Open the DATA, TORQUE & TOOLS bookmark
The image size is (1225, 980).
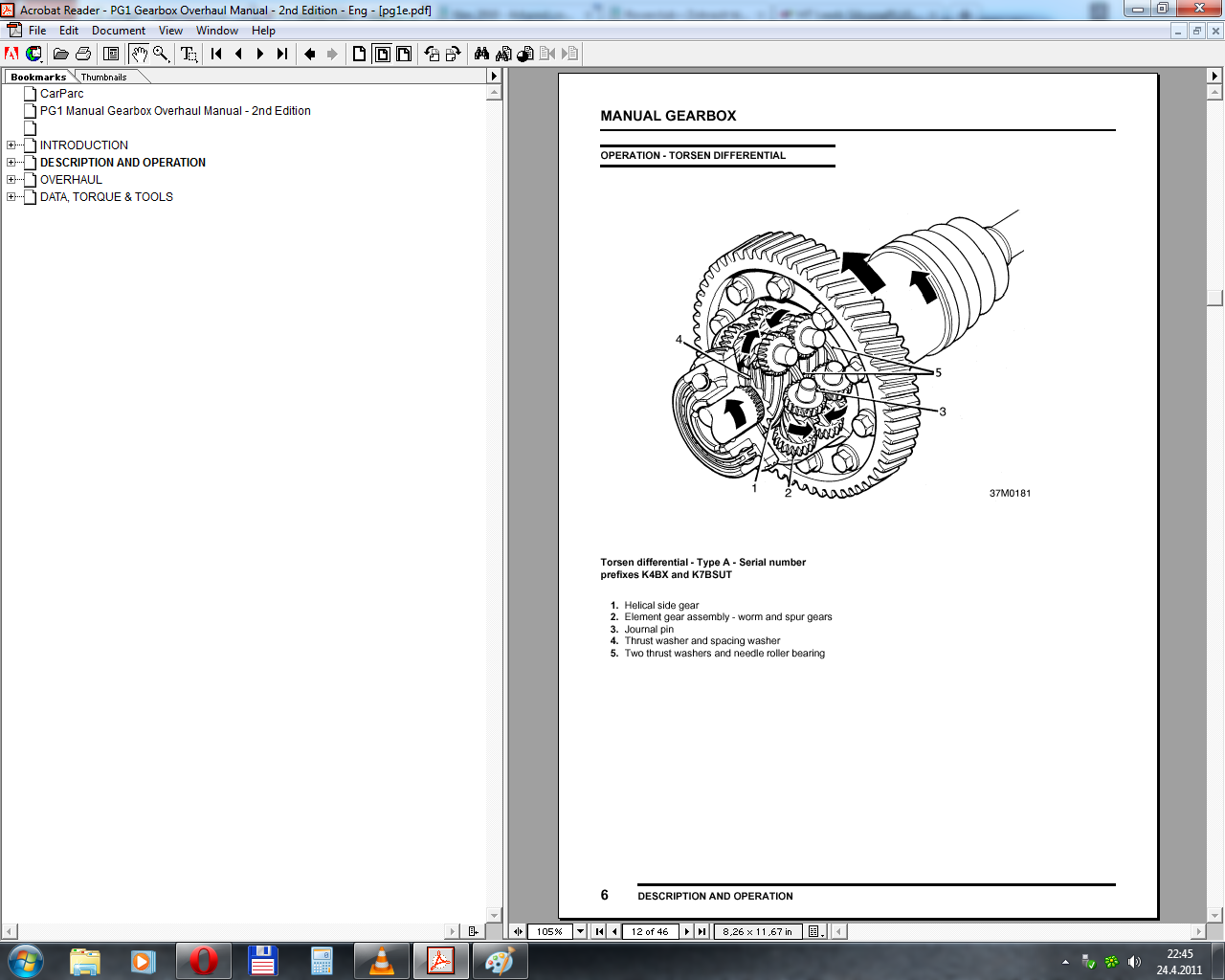(x=106, y=197)
